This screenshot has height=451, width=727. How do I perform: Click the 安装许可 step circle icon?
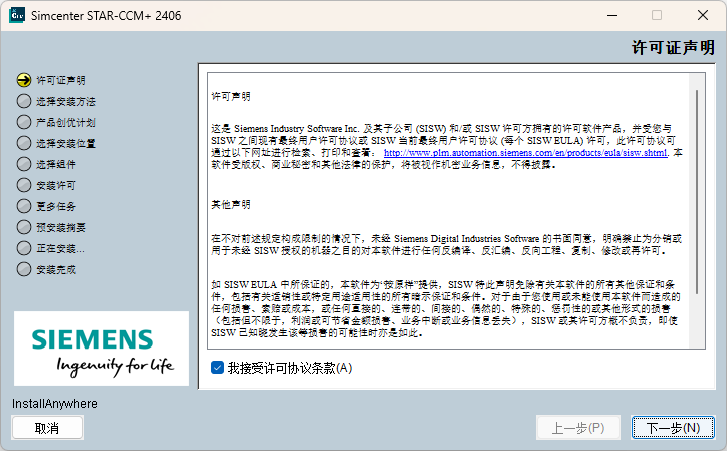[24, 185]
